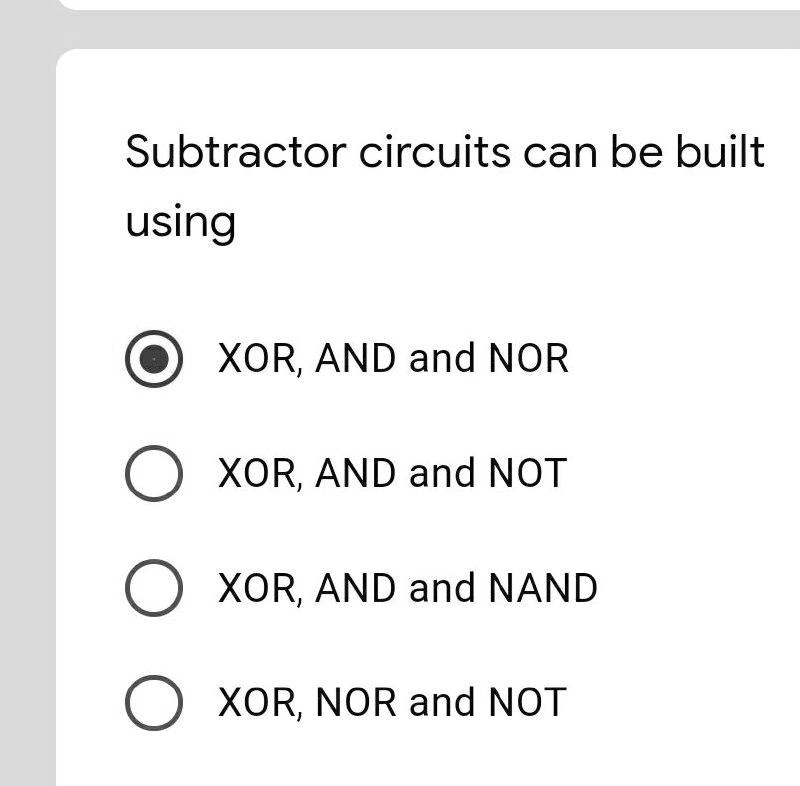Screen dimensions: 800x786
Task: Click the word 'NOT' in the second option
Action: tap(528, 473)
